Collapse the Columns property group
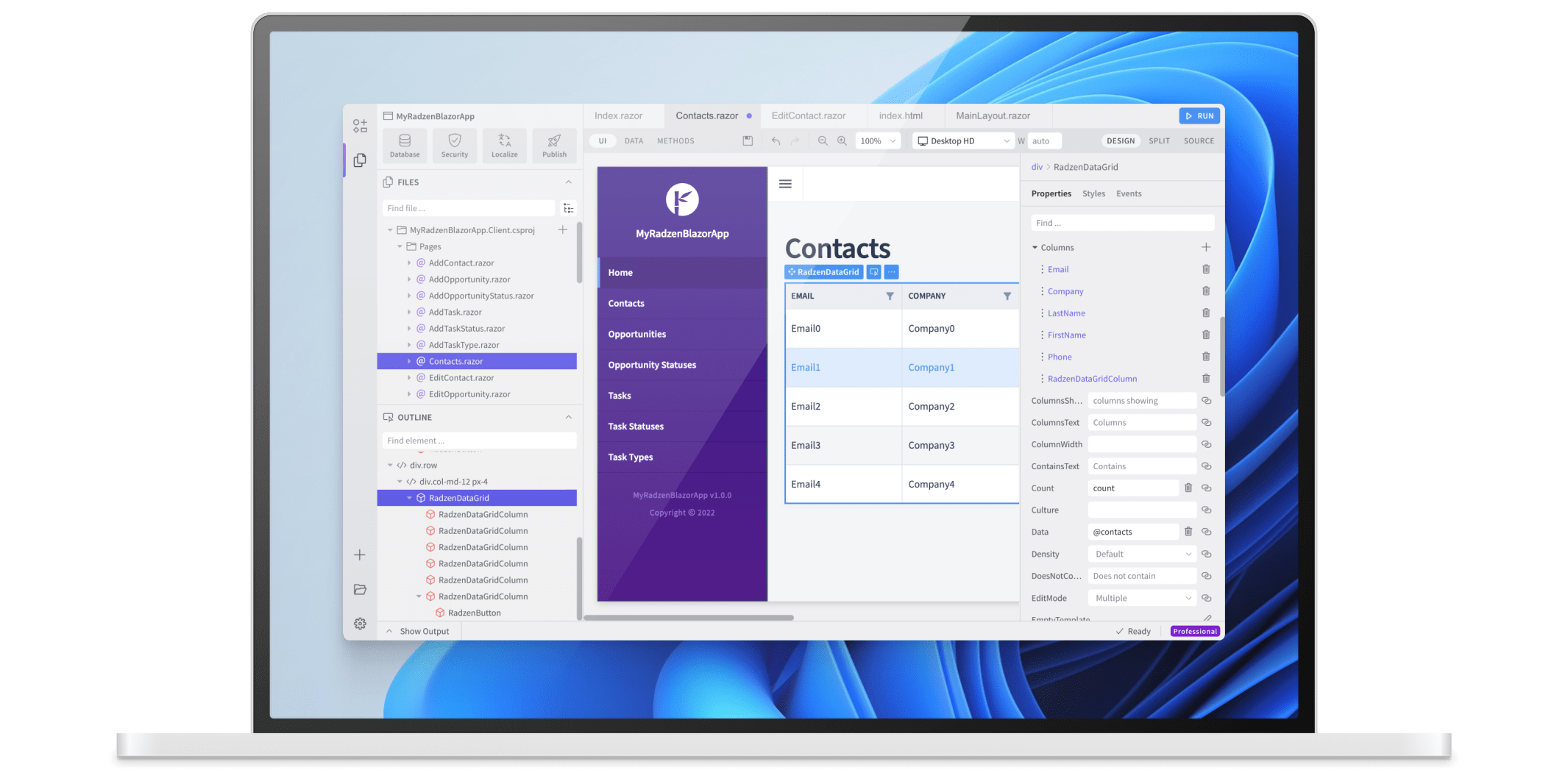 pos(1035,247)
